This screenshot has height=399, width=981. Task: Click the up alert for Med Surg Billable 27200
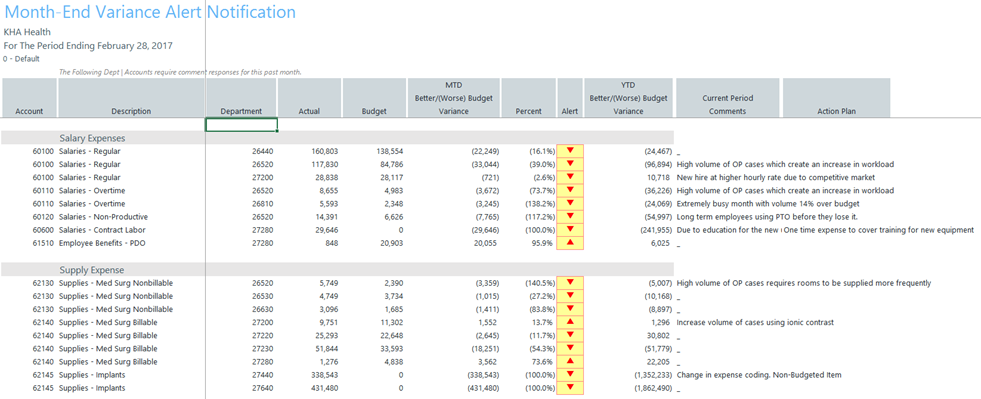[570, 322]
